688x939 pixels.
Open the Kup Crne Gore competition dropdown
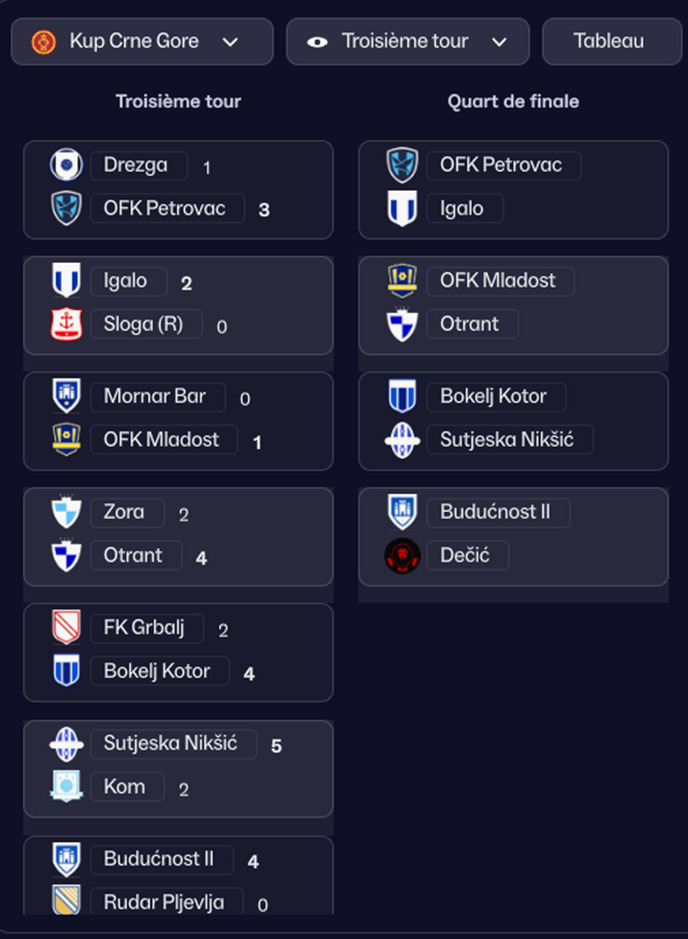coord(141,42)
